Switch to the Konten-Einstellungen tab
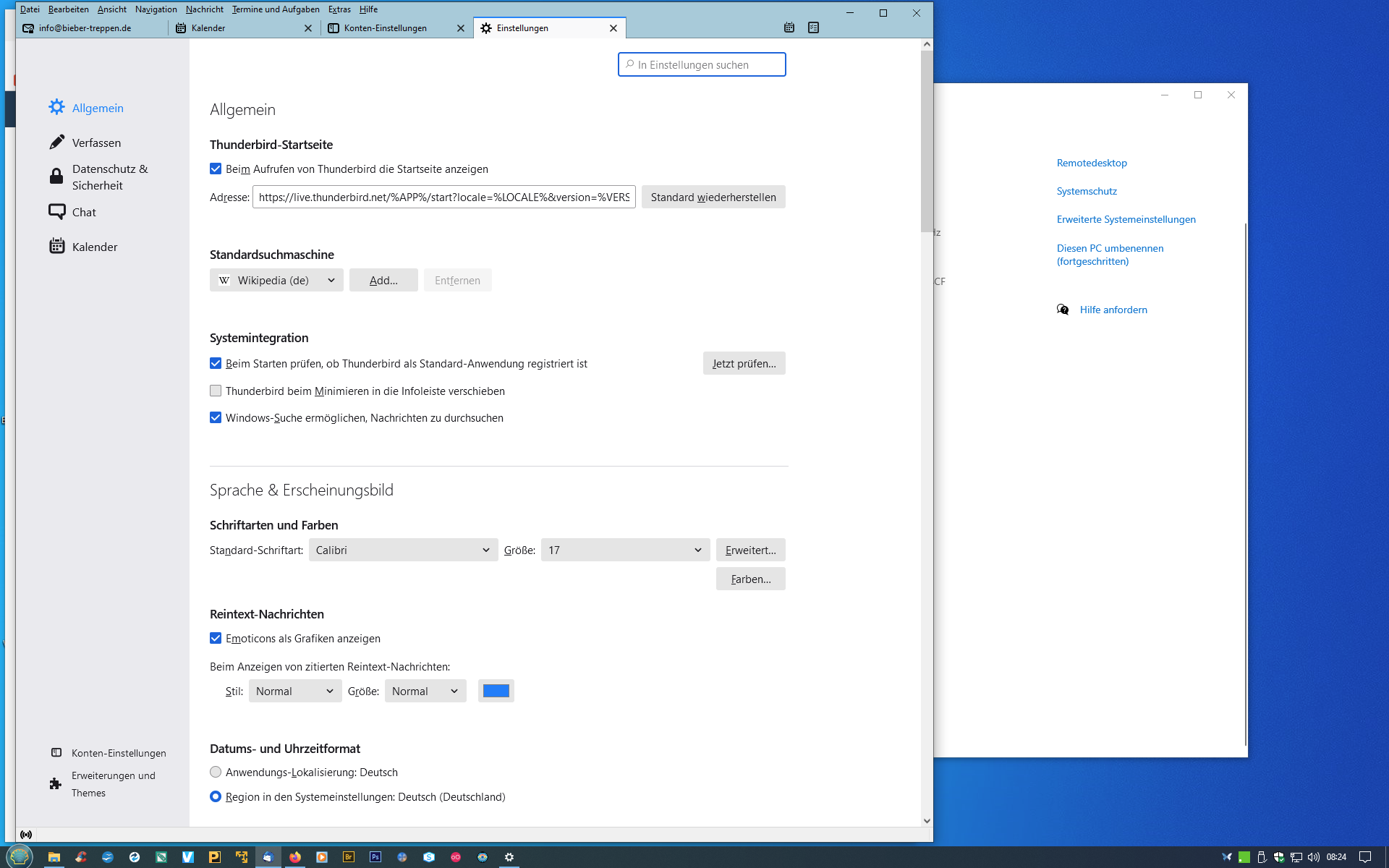 click(386, 28)
